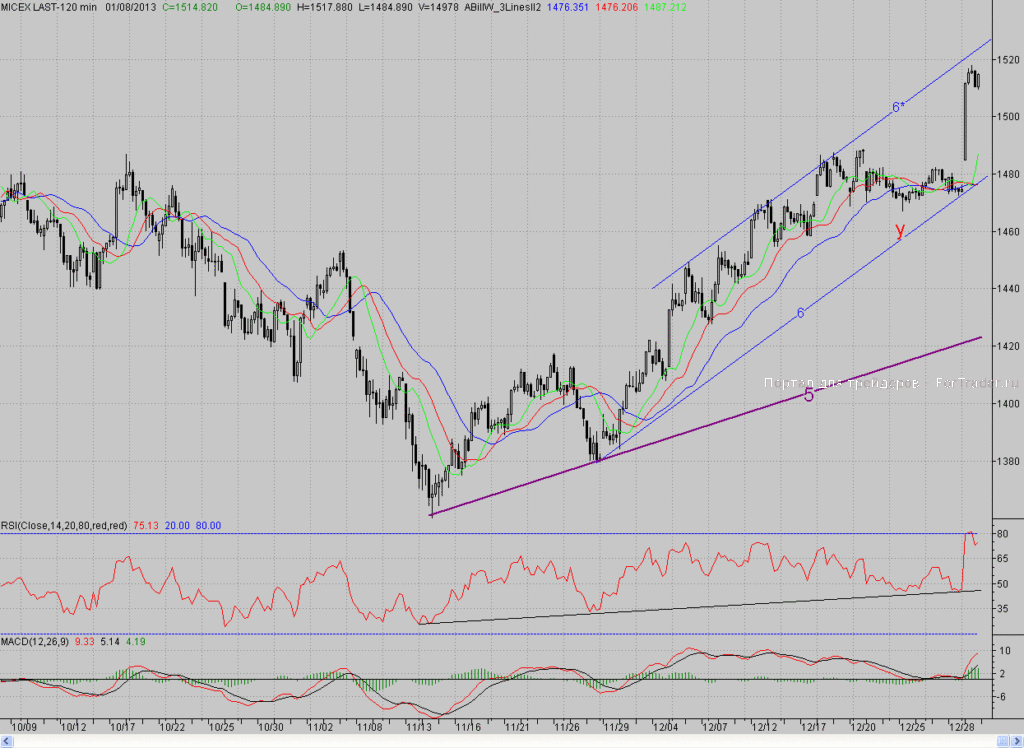Click the blue channel line label 6*
This screenshot has height=748, width=1024.
pos(899,107)
